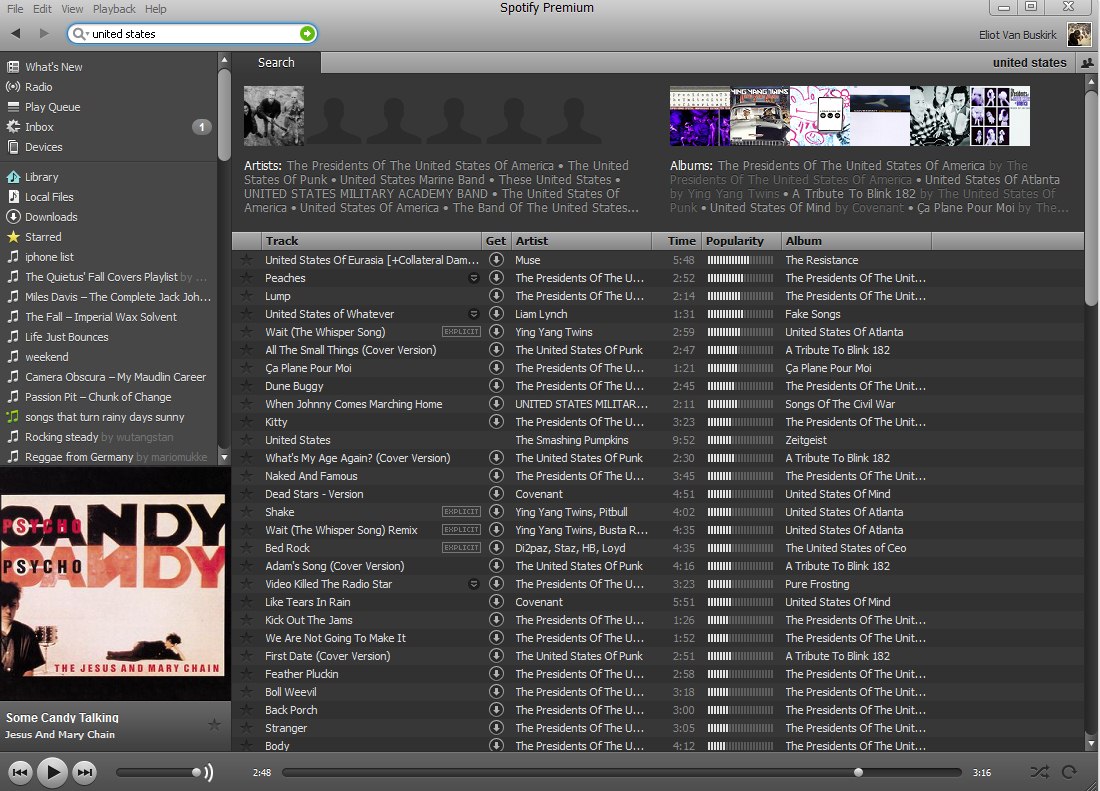Open the dropdown arrow on Peaches row
This screenshot has width=1100, height=791.
click(x=474, y=279)
